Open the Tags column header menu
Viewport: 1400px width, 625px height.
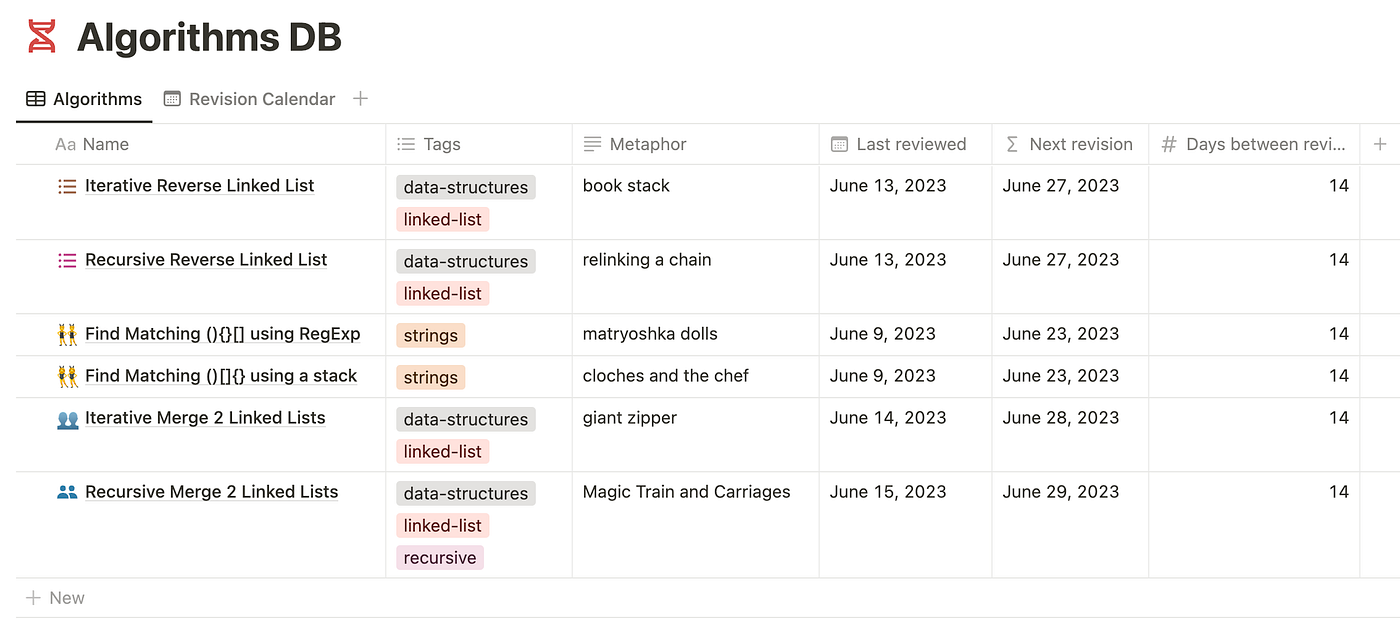click(441, 144)
